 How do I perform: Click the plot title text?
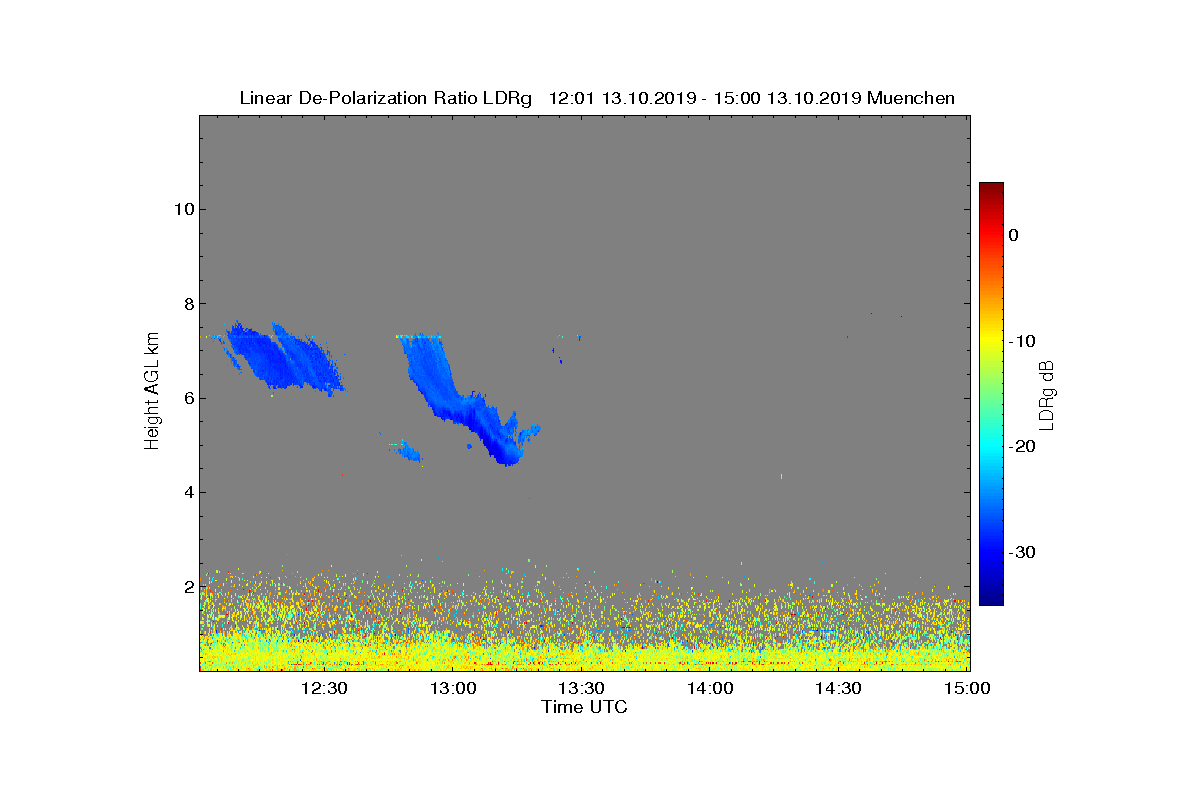597,98
